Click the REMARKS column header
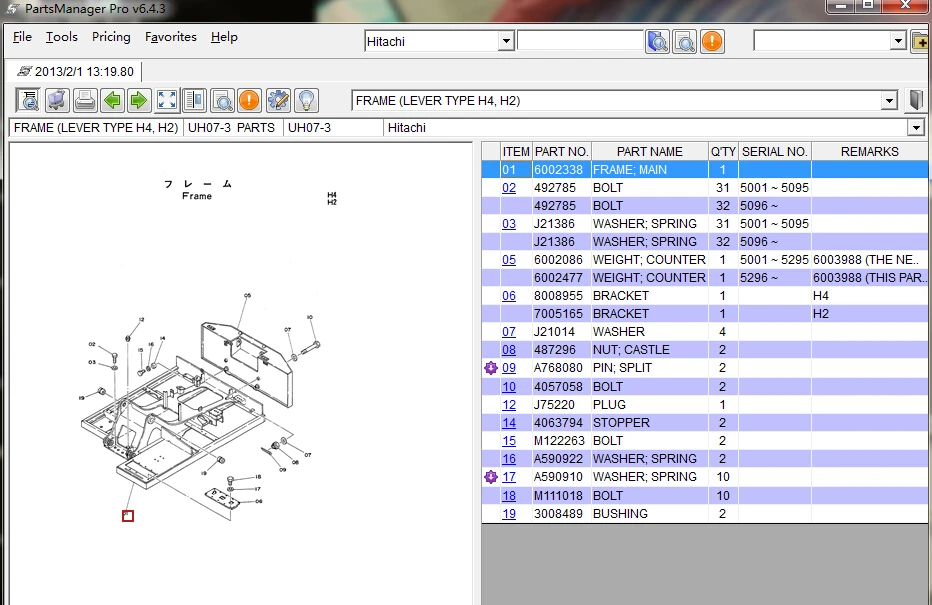 click(x=870, y=152)
